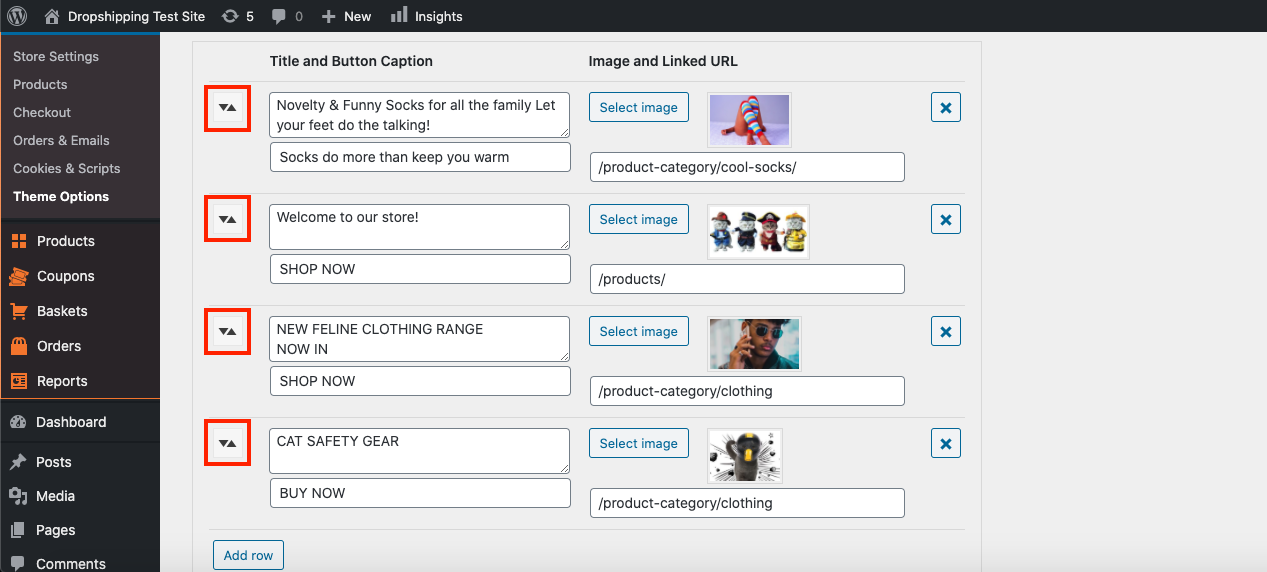Go to Dropshipping Test Site link
This screenshot has width=1267, height=572.
(x=136, y=16)
